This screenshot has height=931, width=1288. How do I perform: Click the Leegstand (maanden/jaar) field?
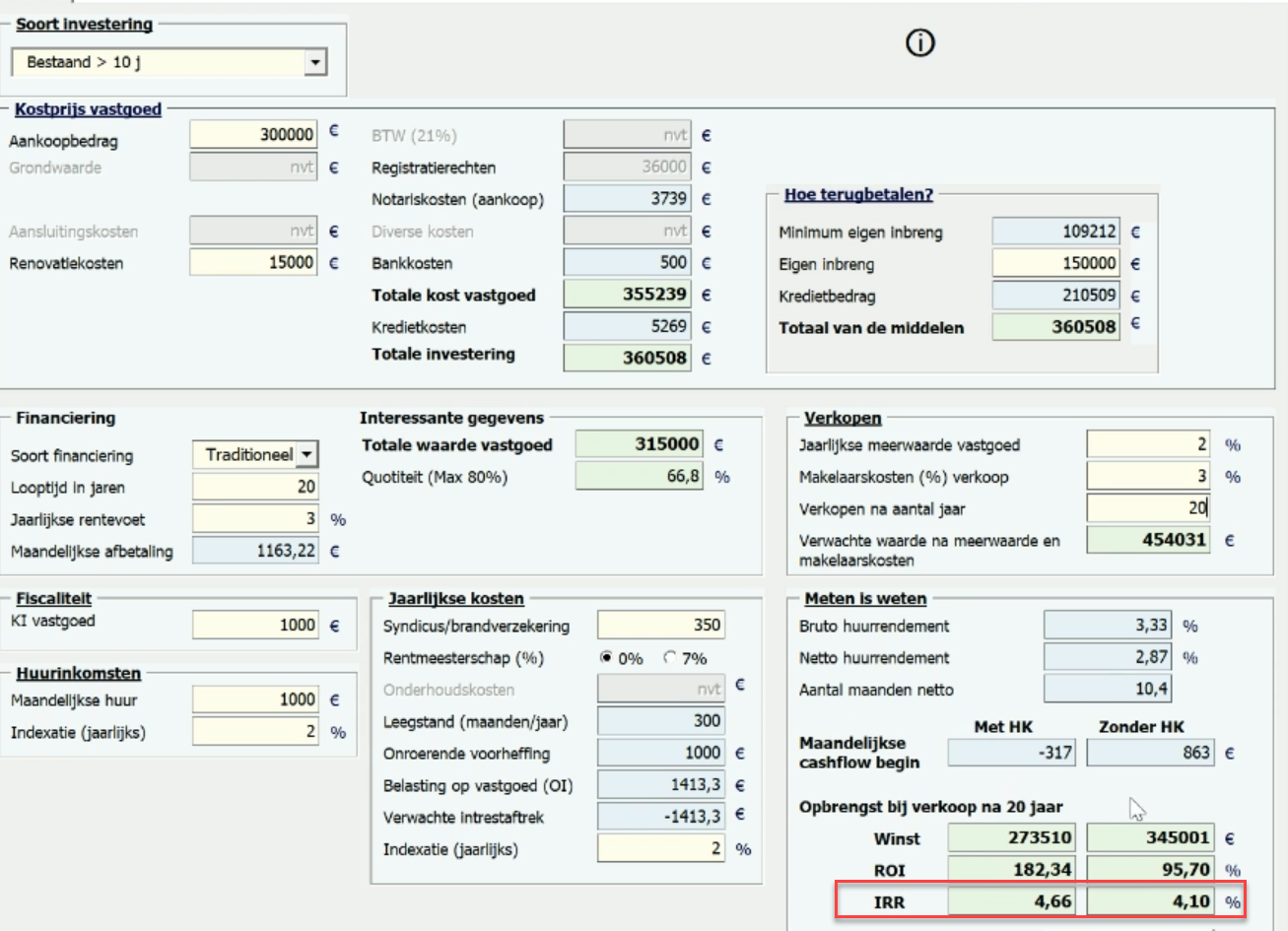point(660,720)
